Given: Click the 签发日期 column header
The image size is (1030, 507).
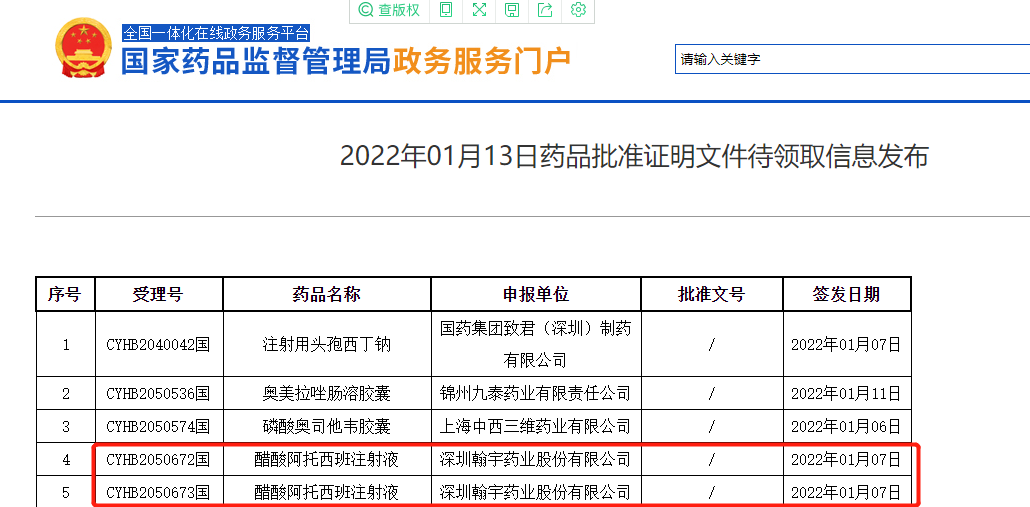Looking at the screenshot, I should [846, 294].
